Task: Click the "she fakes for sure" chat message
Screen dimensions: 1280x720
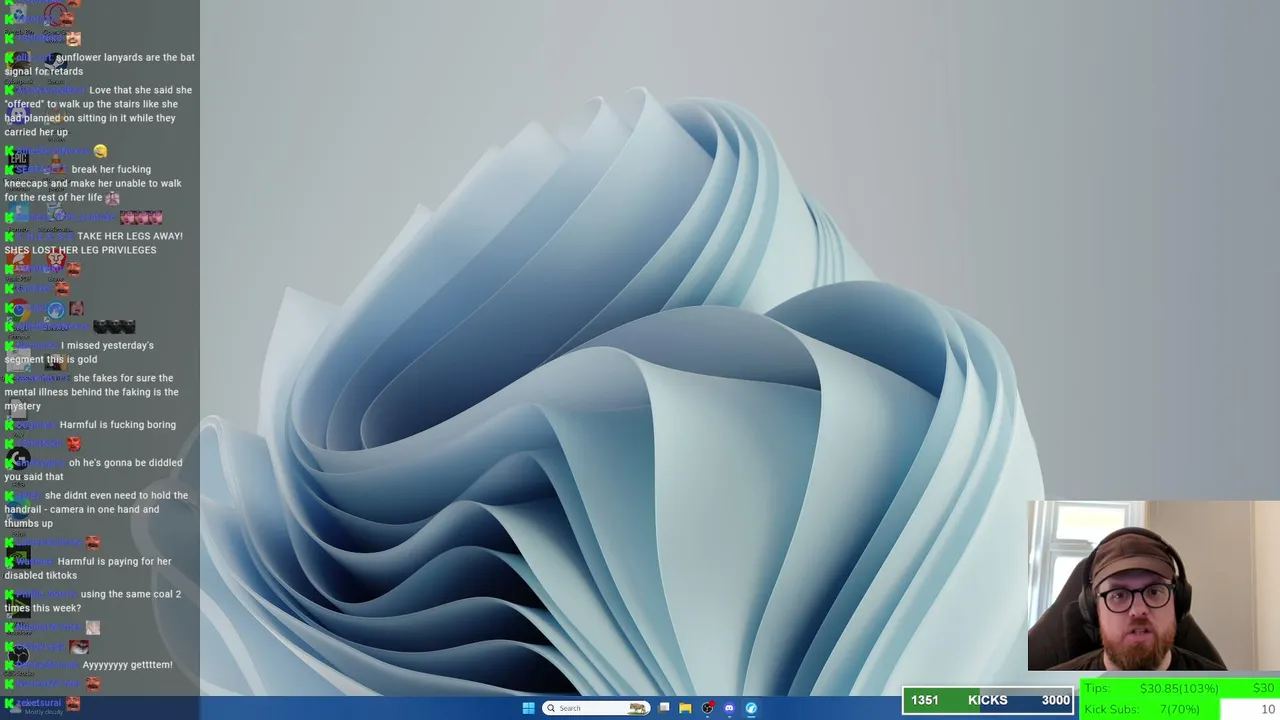Action: pyautogui.click(x=91, y=392)
